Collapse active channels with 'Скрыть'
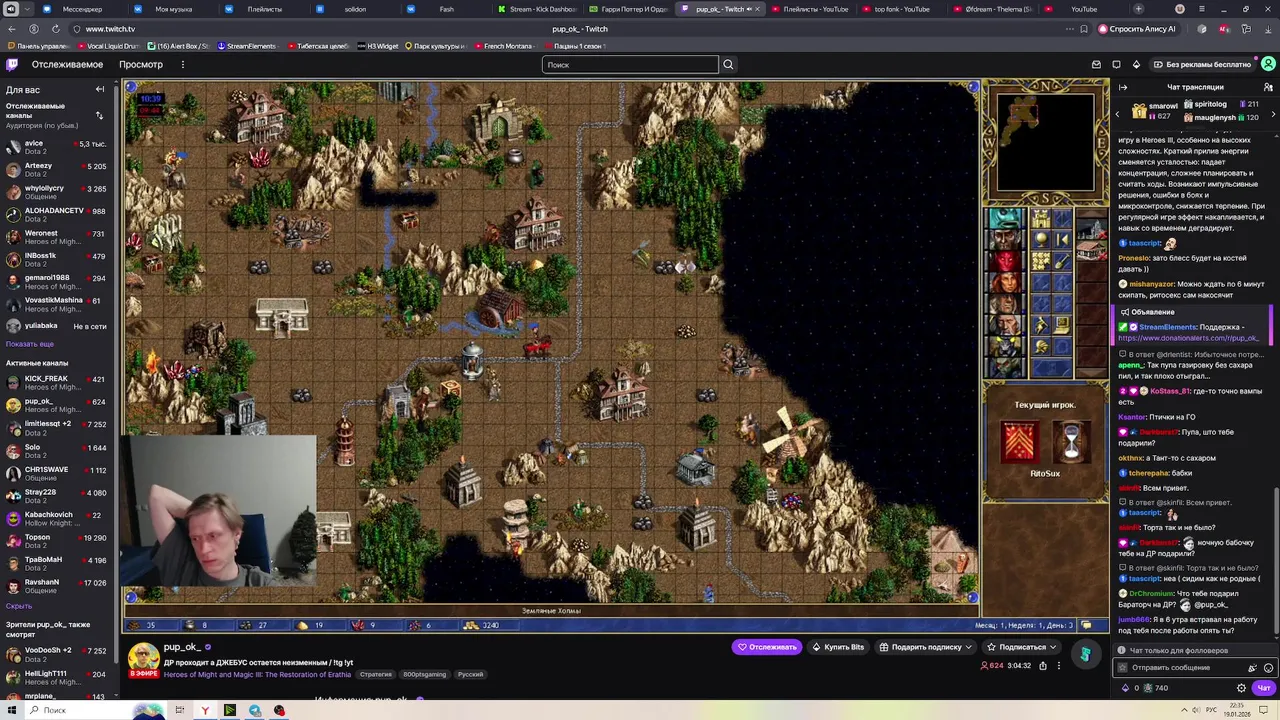1280x720 pixels. (19, 606)
